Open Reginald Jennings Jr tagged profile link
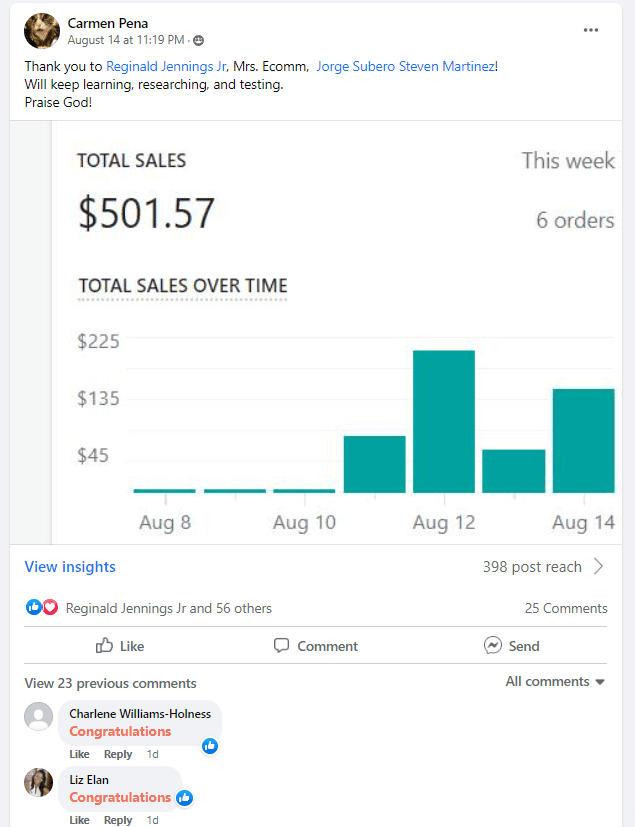Image resolution: width=635 pixels, height=827 pixels. [166, 66]
